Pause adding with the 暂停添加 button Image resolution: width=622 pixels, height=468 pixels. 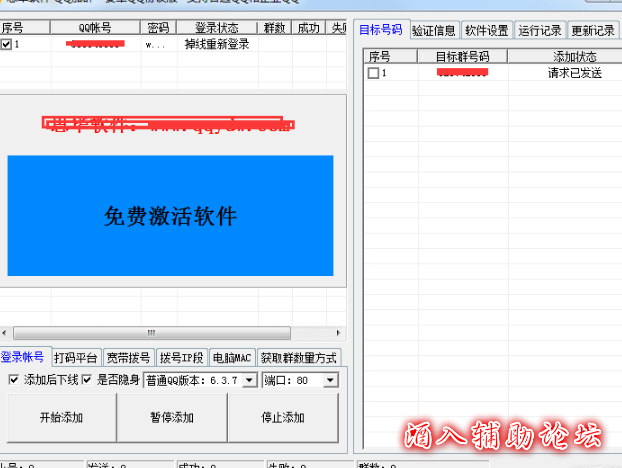click(171, 417)
